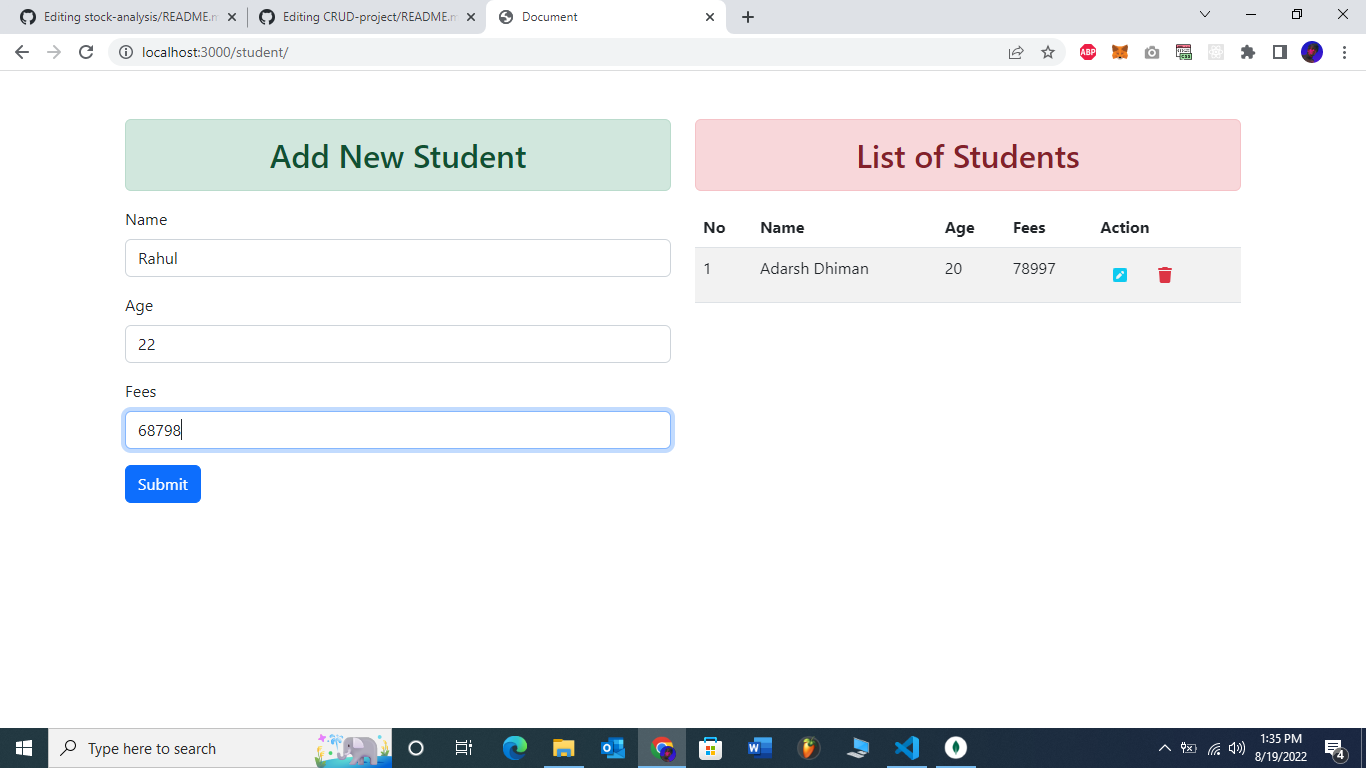Launch Visual Studio Code from taskbar

(x=907, y=748)
